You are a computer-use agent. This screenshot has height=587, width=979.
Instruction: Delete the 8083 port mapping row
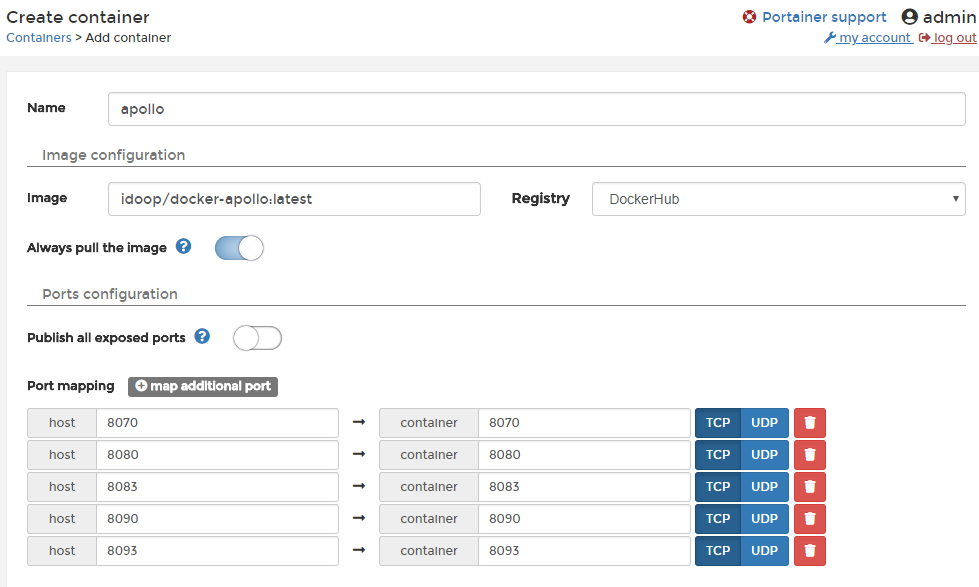pyautogui.click(x=809, y=486)
